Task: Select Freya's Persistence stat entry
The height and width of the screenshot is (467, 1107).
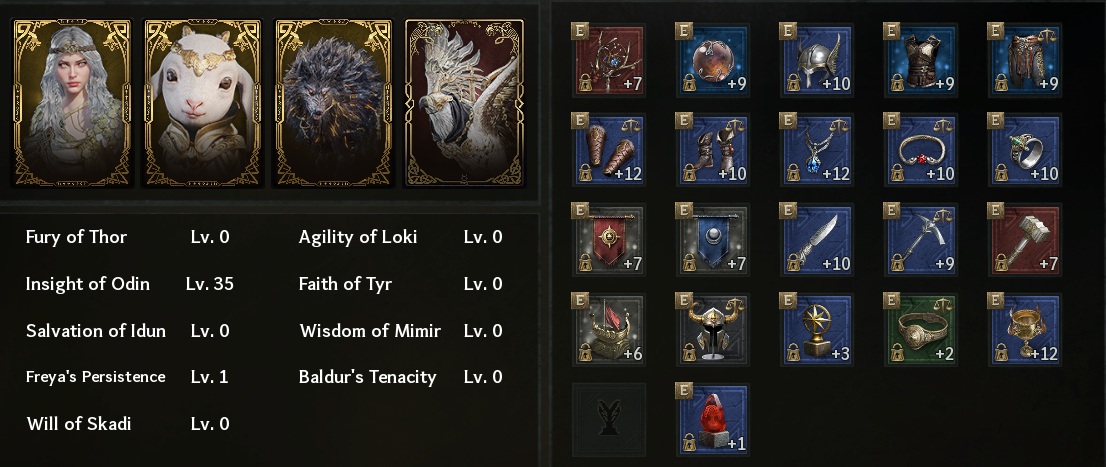Action: (x=96, y=377)
